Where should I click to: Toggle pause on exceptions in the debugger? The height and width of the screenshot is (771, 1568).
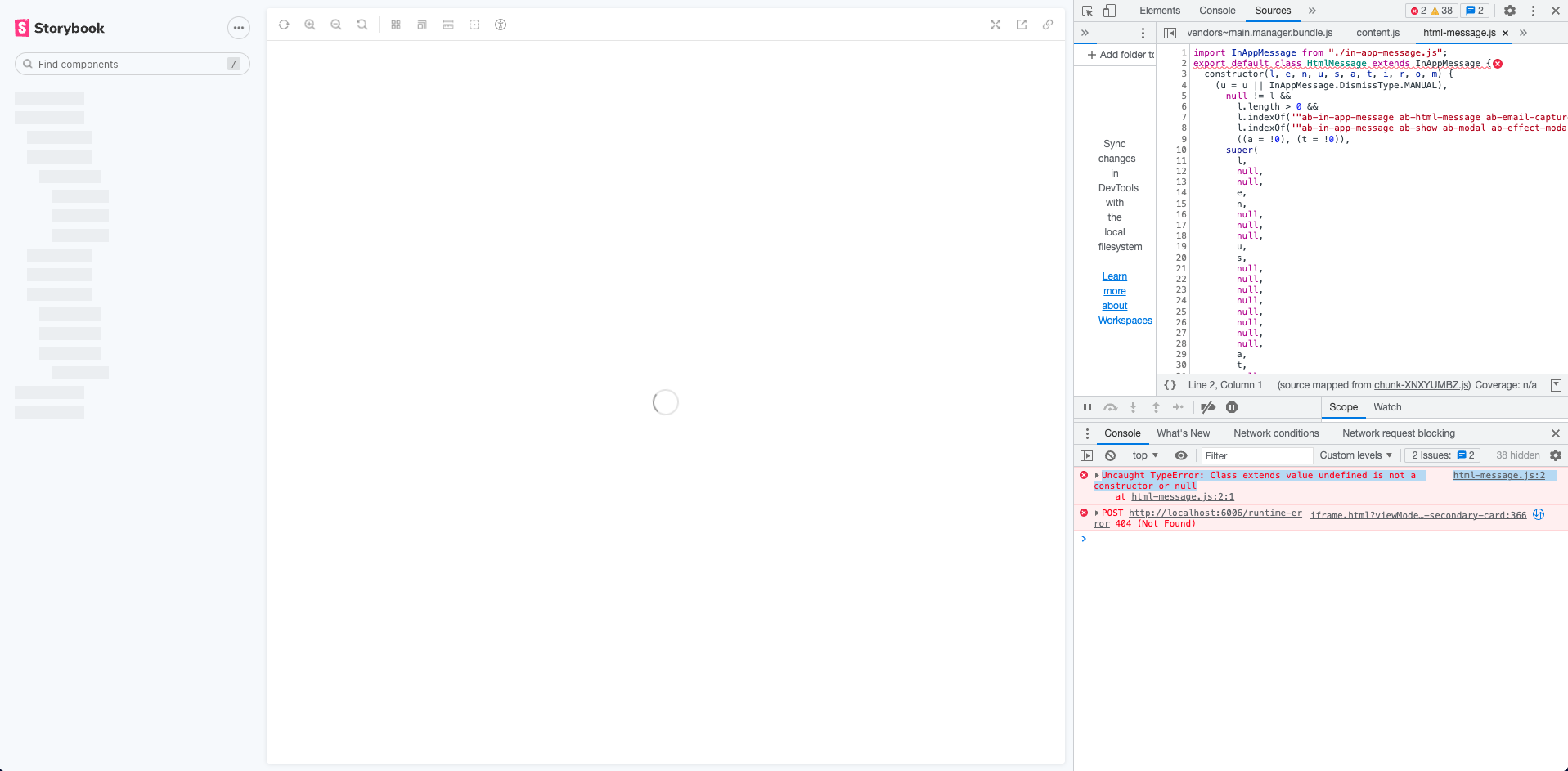1232,406
